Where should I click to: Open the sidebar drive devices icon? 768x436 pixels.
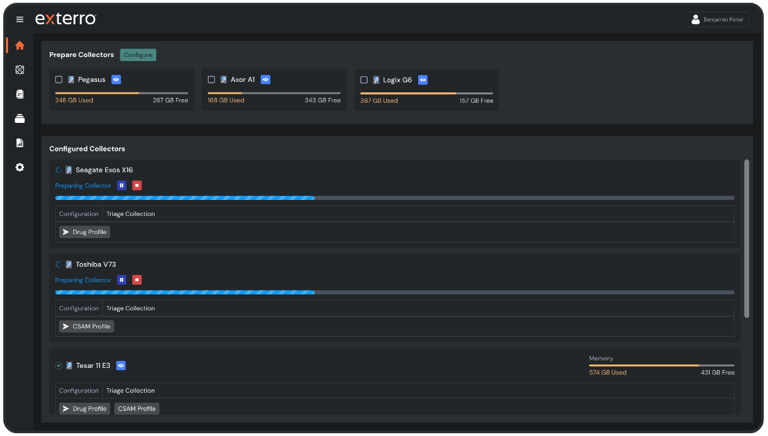[x=20, y=119]
